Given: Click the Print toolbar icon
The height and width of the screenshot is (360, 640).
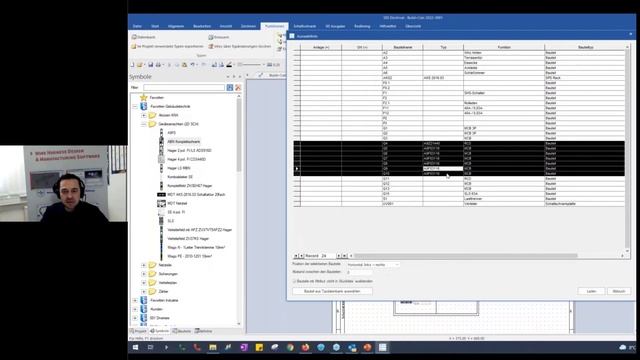Looking at the screenshot, I should pyautogui.click(x=158, y=65).
